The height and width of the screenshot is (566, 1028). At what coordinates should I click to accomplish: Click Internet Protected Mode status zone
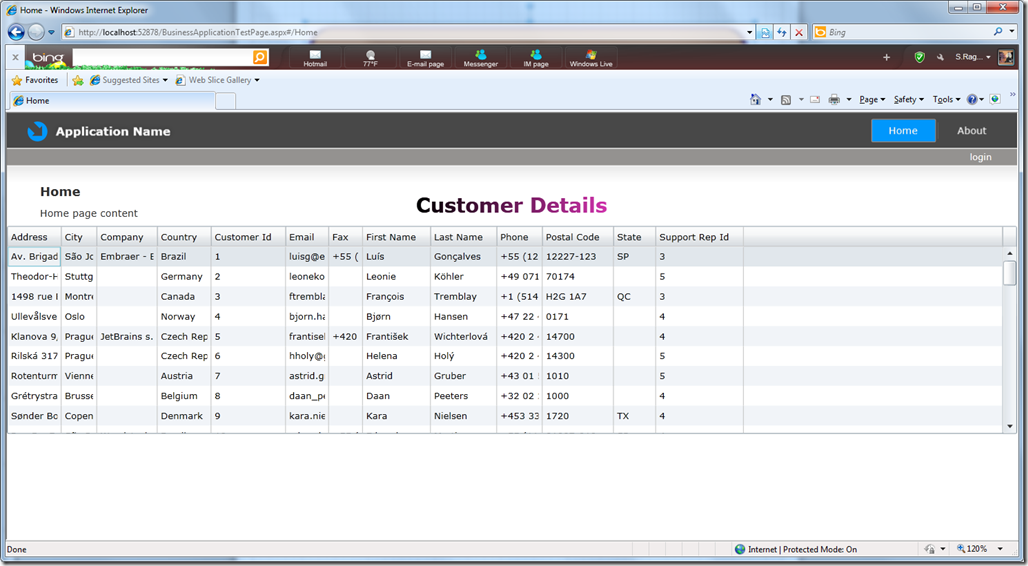coord(796,550)
